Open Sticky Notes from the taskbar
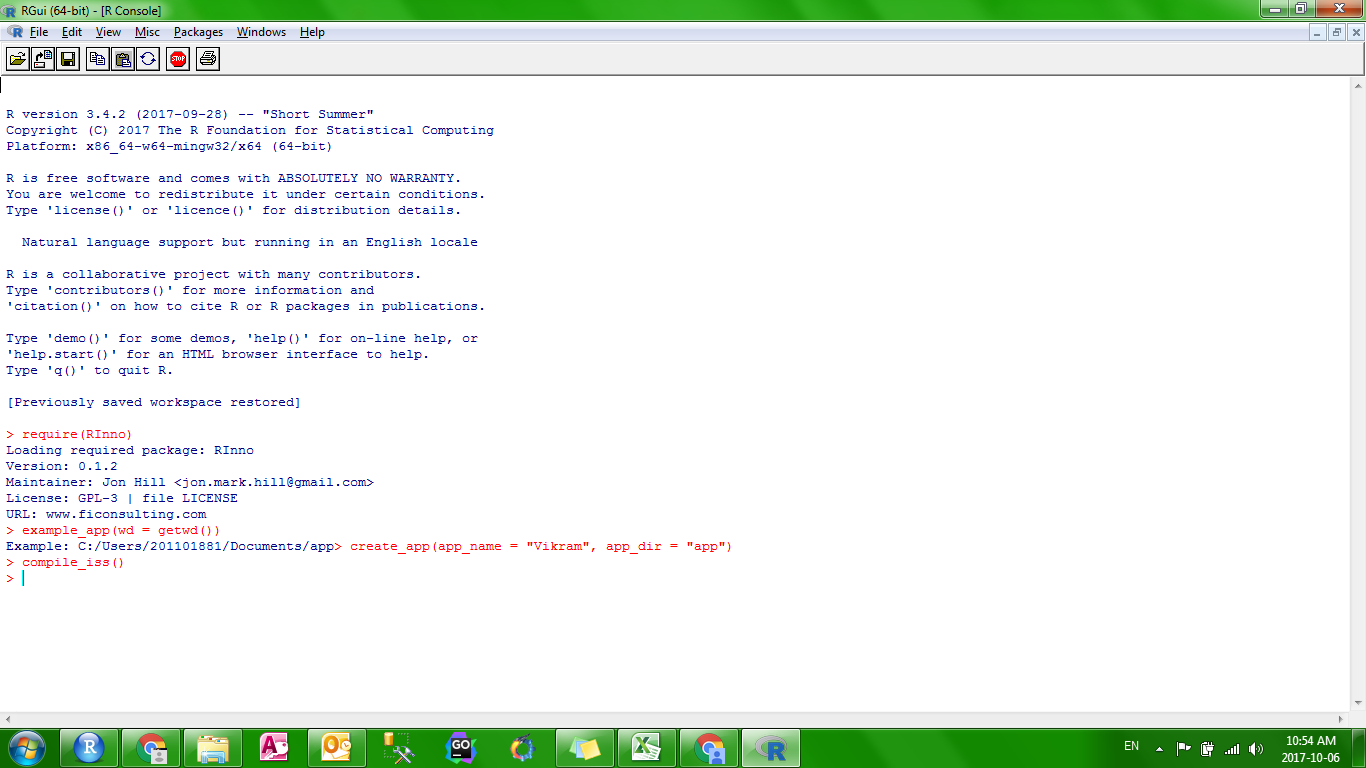Screen dimensions: 1366x768 (585, 748)
